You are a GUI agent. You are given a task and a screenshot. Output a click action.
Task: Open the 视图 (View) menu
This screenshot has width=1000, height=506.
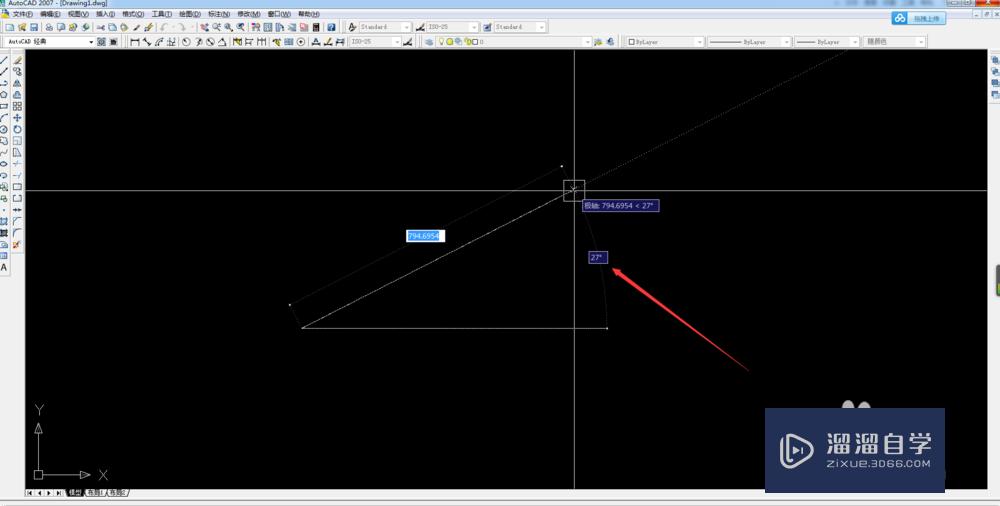click(x=78, y=13)
